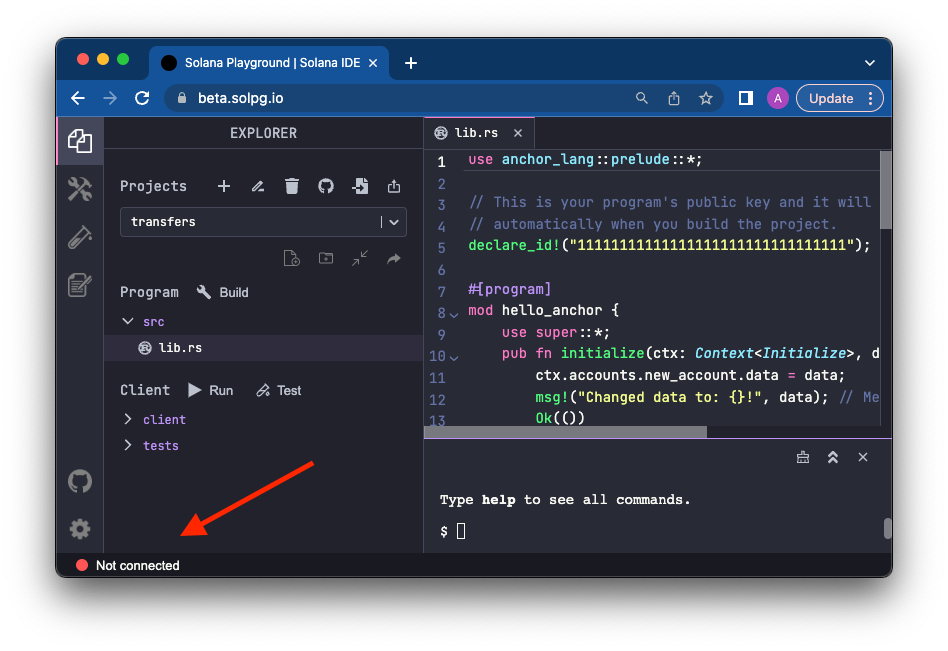948x651 pixels.
Task: Click the browser Update button
Action: (x=839, y=98)
